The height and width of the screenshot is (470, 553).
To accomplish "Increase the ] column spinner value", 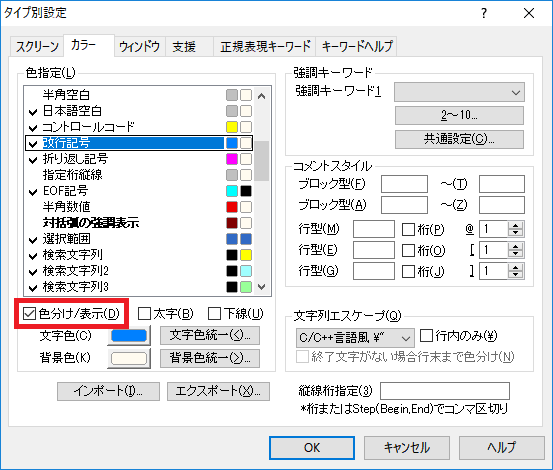I will tap(516, 267).
